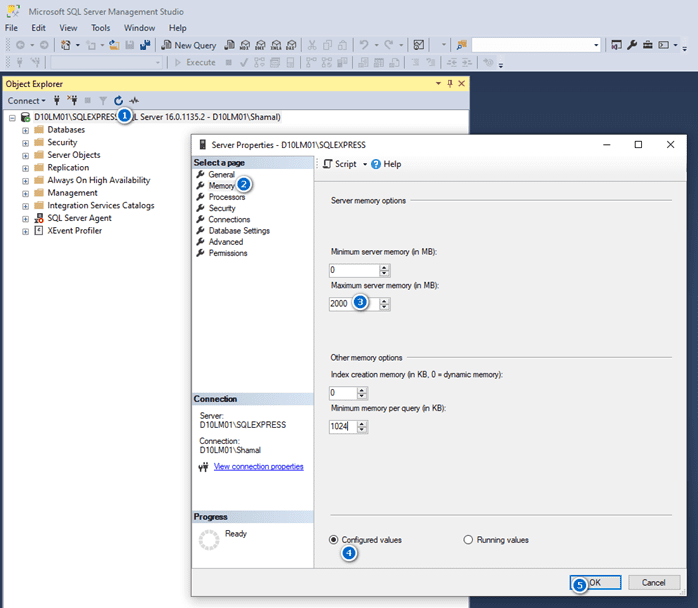Click the Activity Monitor icon in toolbar

(x=418, y=45)
